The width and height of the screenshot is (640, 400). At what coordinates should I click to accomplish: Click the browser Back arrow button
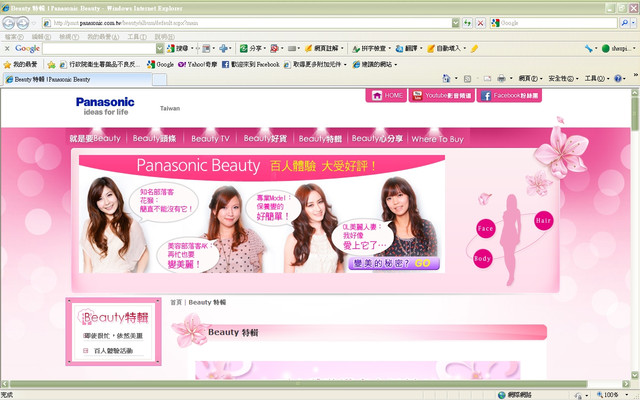[x=9, y=23]
